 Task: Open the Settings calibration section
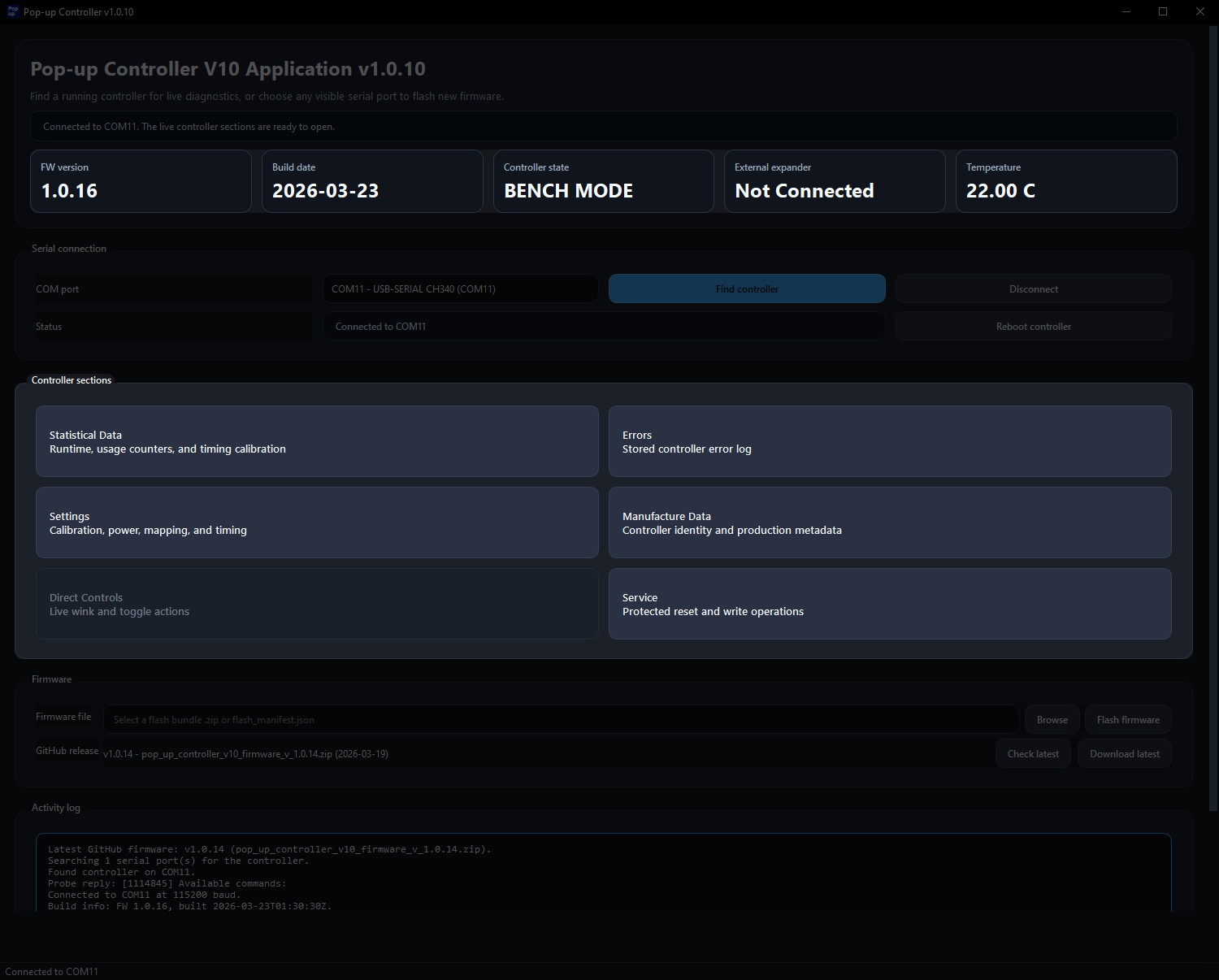317,523
